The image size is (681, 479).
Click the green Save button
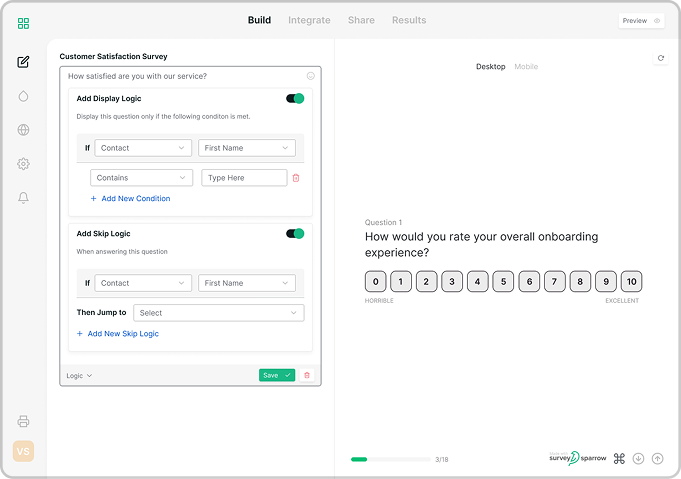pos(276,375)
